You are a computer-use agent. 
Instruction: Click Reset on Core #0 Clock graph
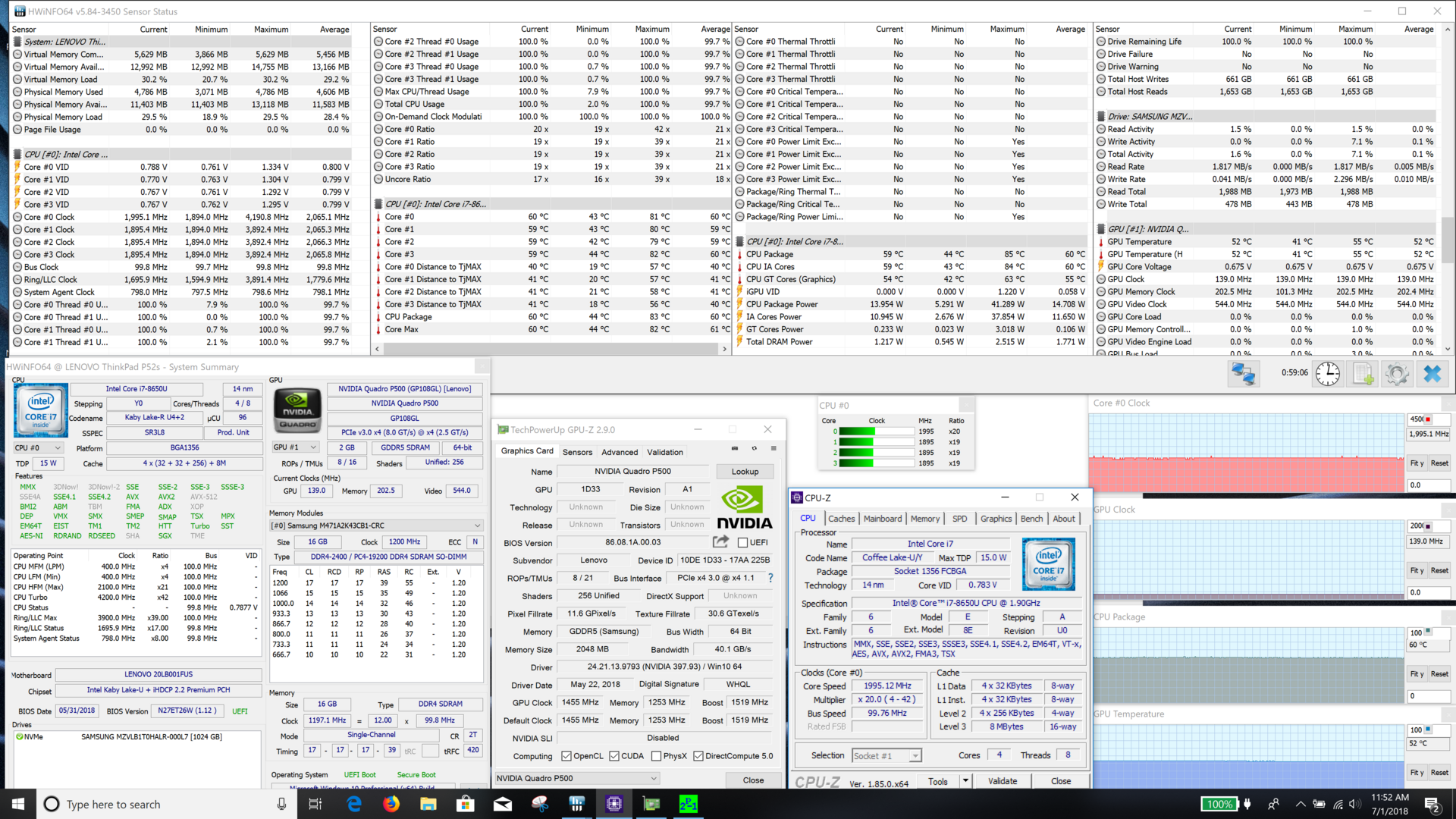click(1439, 463)
